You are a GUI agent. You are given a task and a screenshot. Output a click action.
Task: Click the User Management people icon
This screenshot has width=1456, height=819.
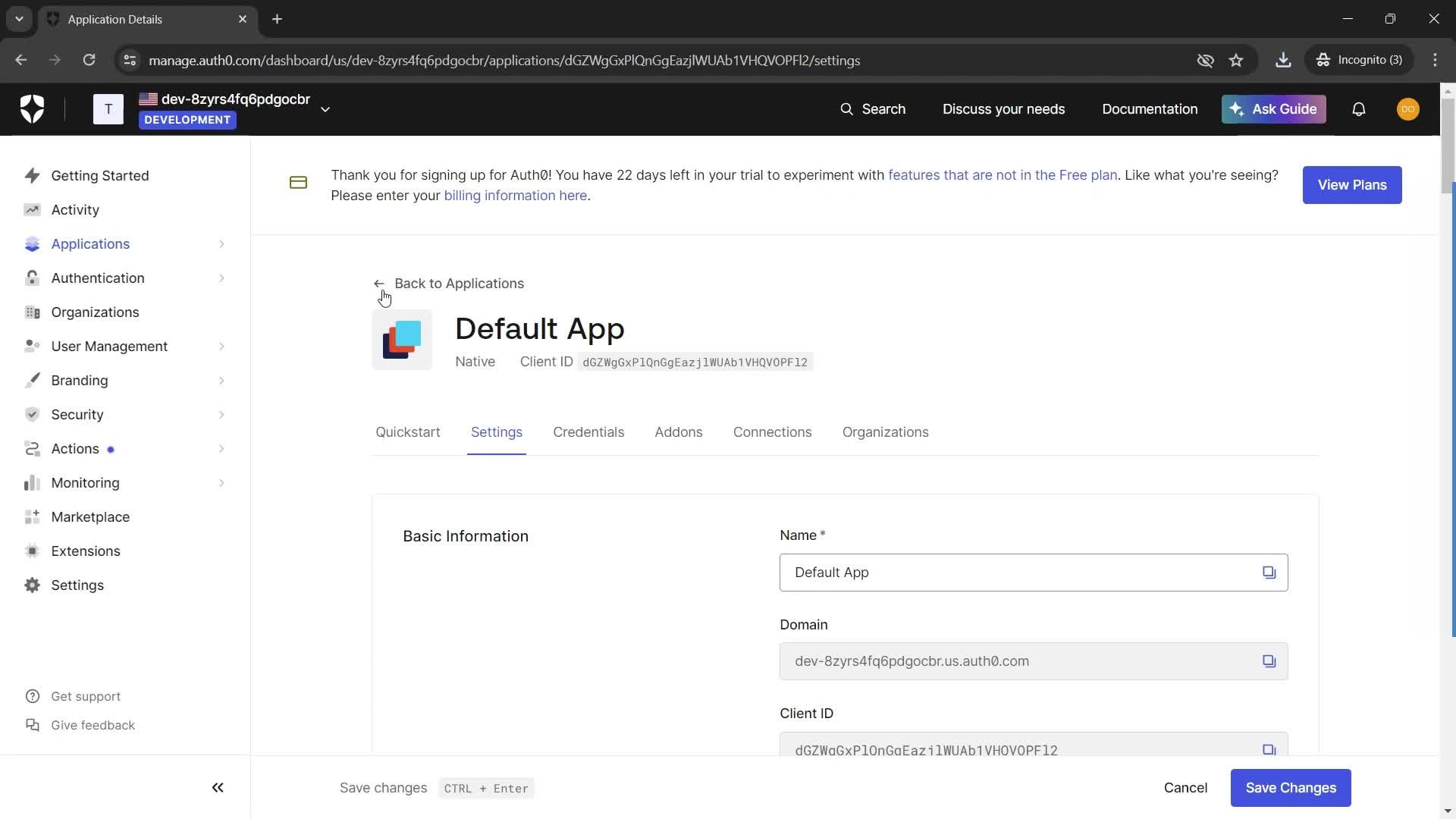click(x=32, y=347)
